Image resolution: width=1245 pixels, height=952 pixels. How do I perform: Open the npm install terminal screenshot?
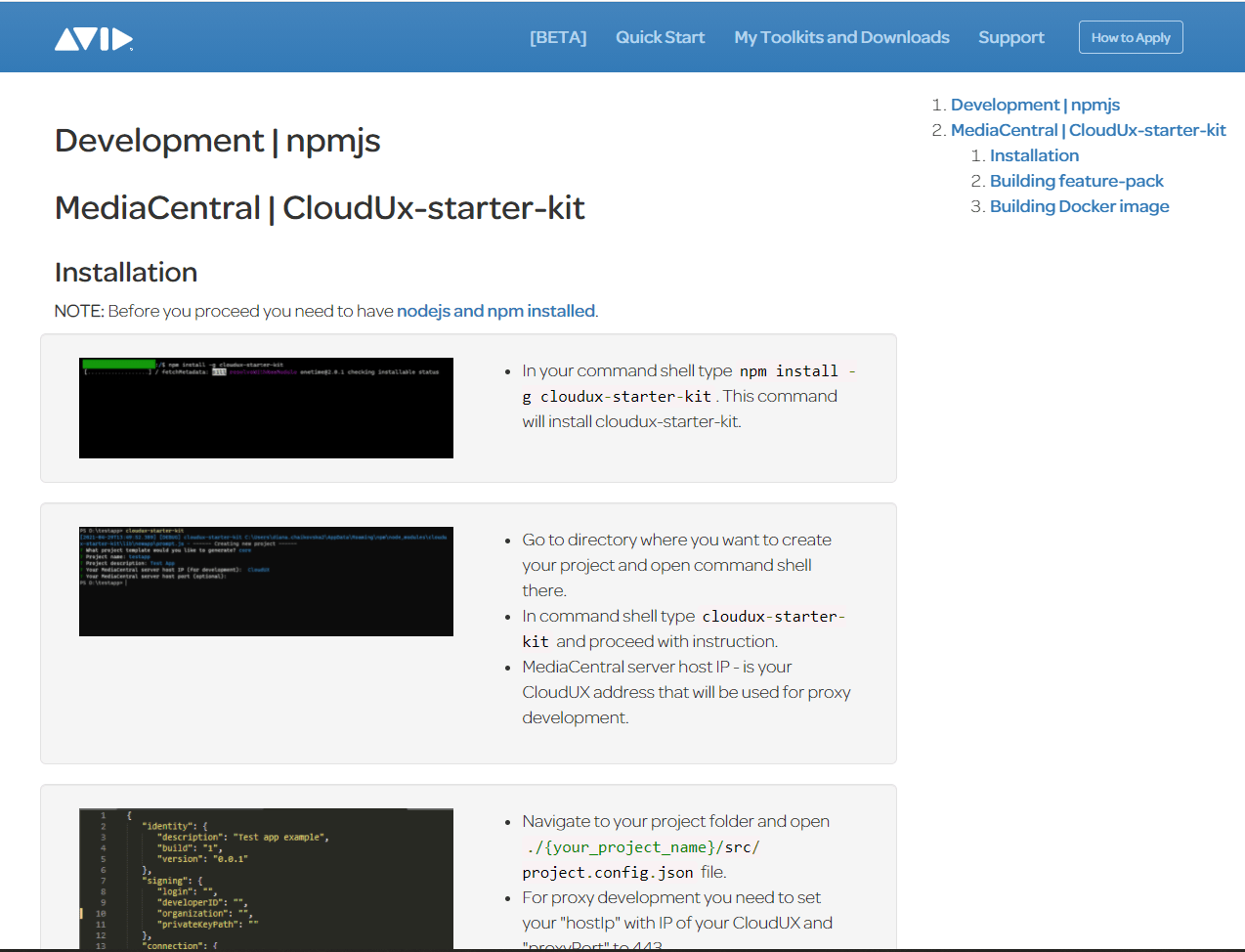click(266, 408)
